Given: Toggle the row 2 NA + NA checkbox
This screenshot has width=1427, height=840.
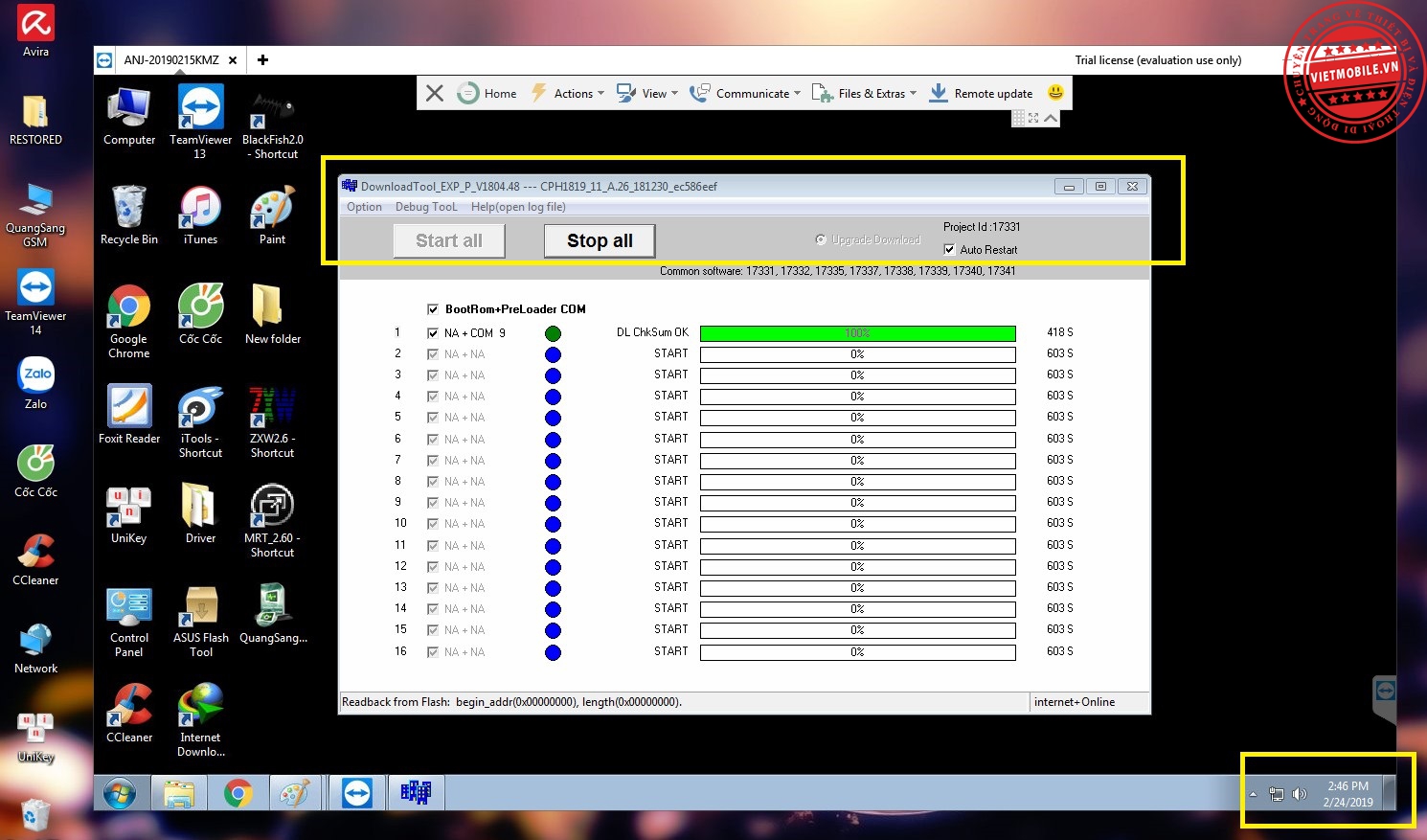Looking at the screenshot, I should 433,354.
